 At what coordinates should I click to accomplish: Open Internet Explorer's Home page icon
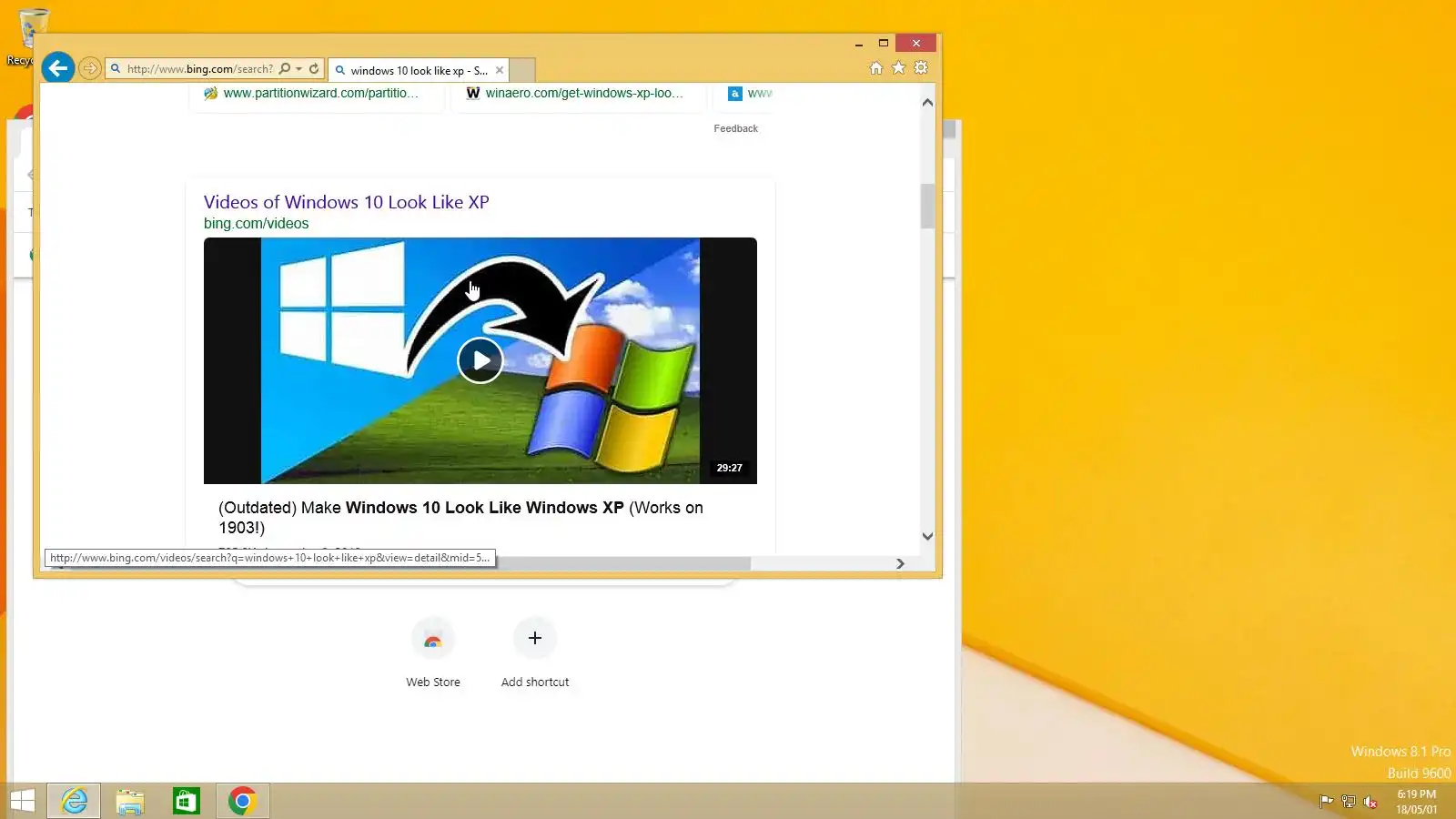(x=875, y=68)
